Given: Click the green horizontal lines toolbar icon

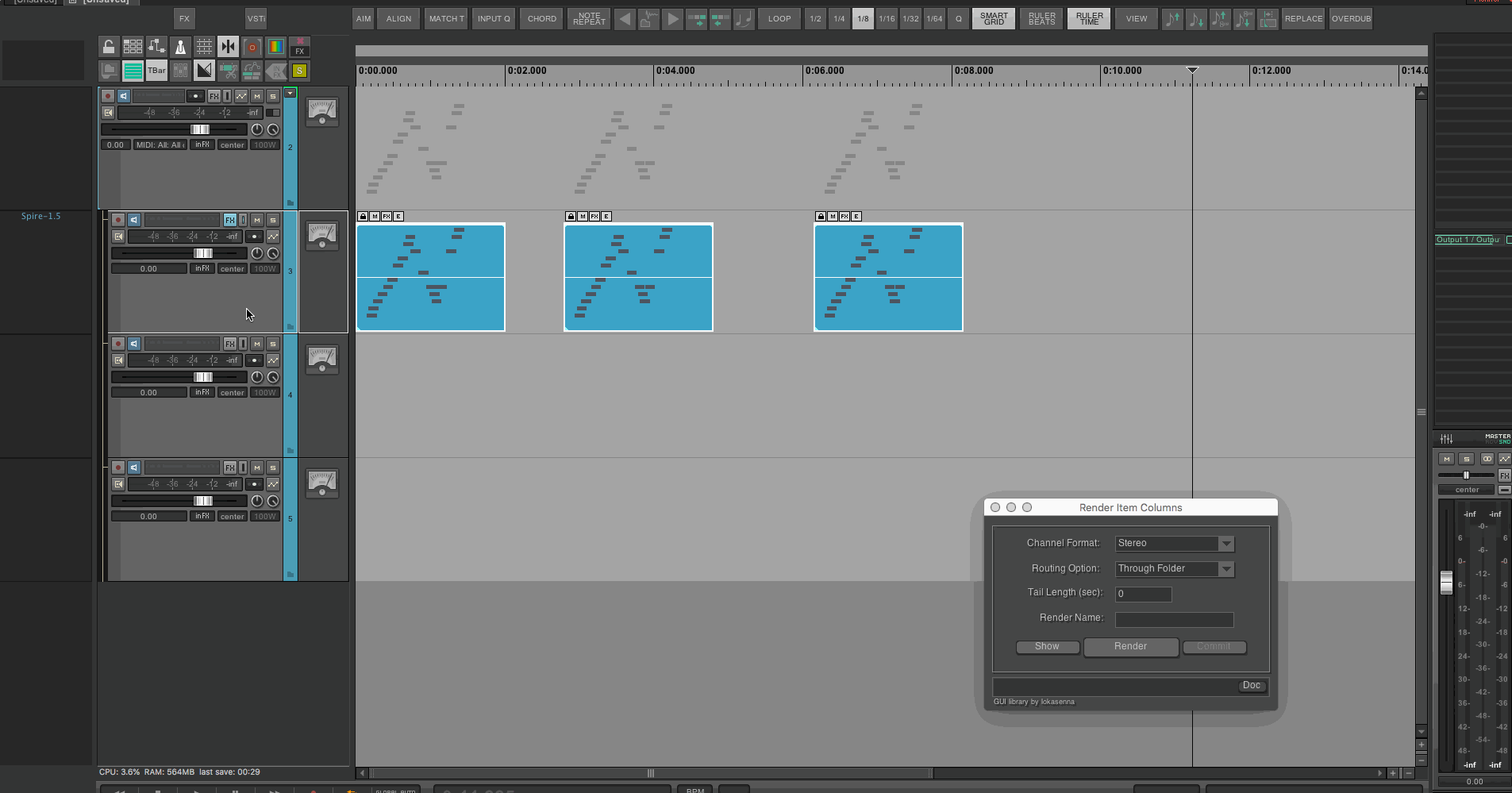Looking at the screenshot, I should click(x=133, y=71).
